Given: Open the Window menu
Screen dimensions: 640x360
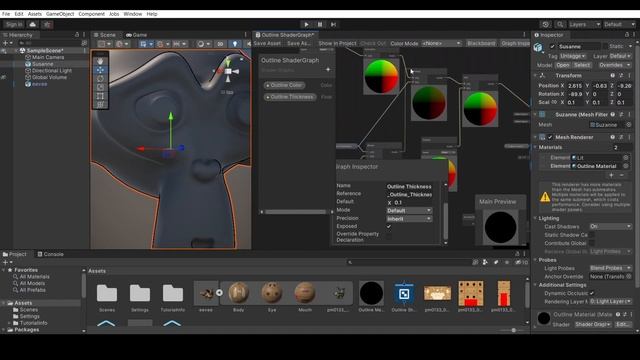Looking at the screenshot, I should 133,14.
